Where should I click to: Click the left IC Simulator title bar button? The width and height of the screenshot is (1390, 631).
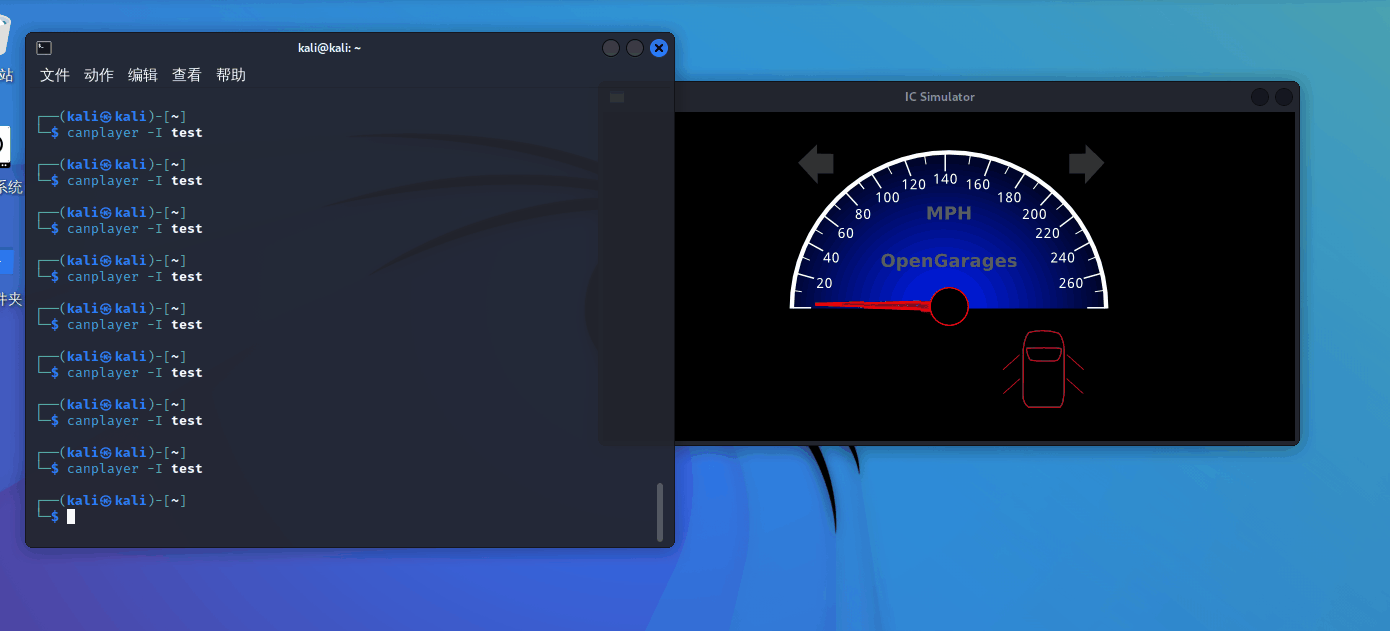coord(1260,97)
